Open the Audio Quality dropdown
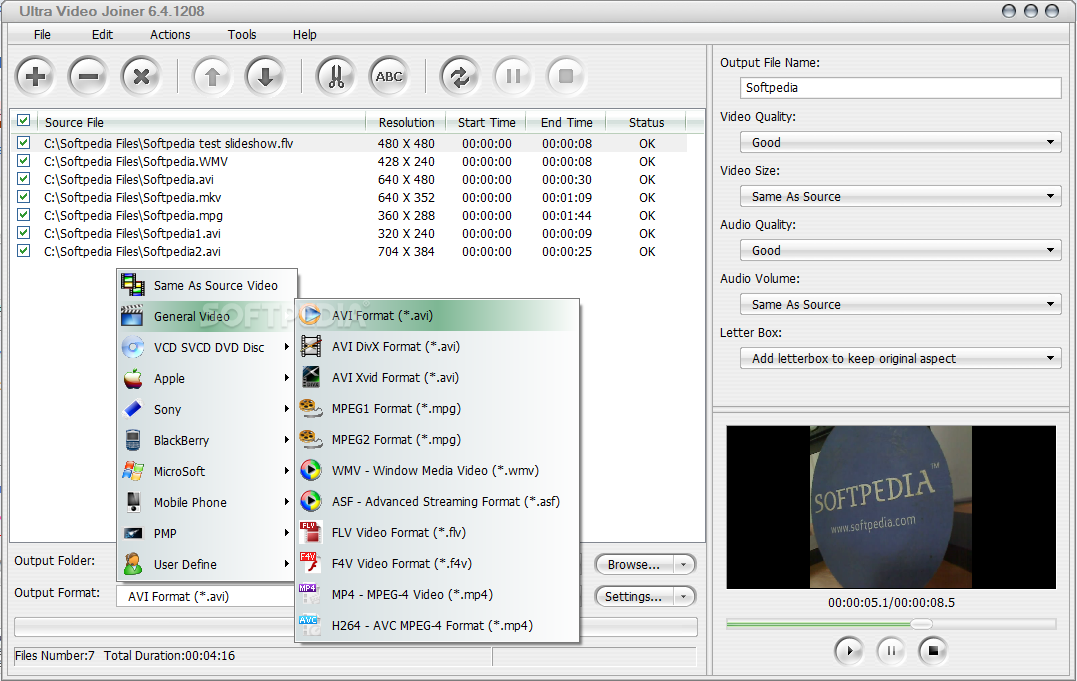1077x681 pixels. [x=900, y=250]
